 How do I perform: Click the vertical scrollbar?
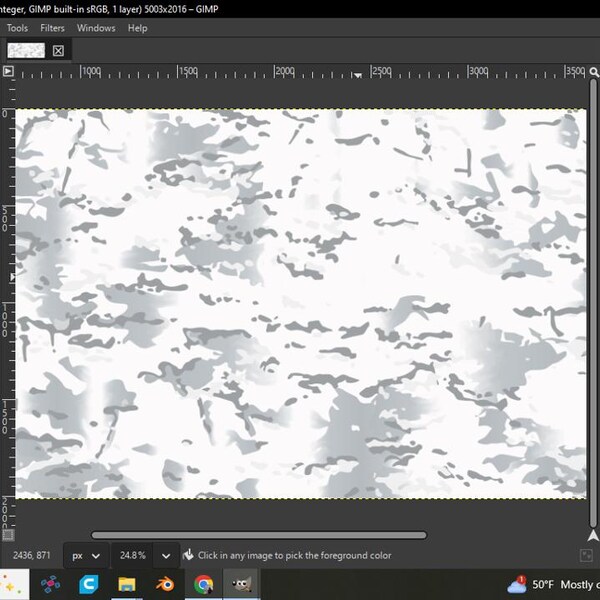point(593,303)
